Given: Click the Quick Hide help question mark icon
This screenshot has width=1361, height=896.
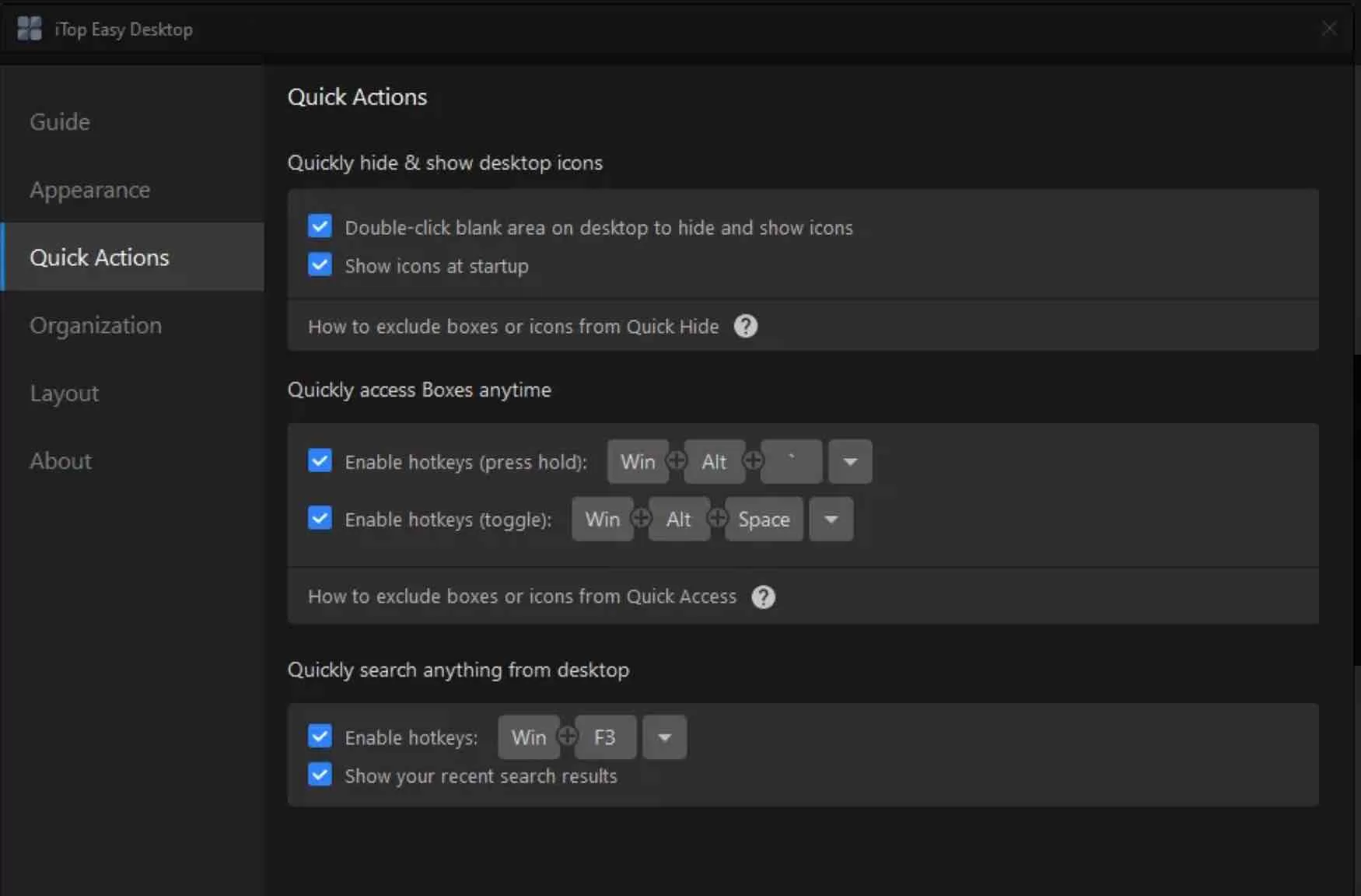Looking at the screenshot, I should 745,326.
